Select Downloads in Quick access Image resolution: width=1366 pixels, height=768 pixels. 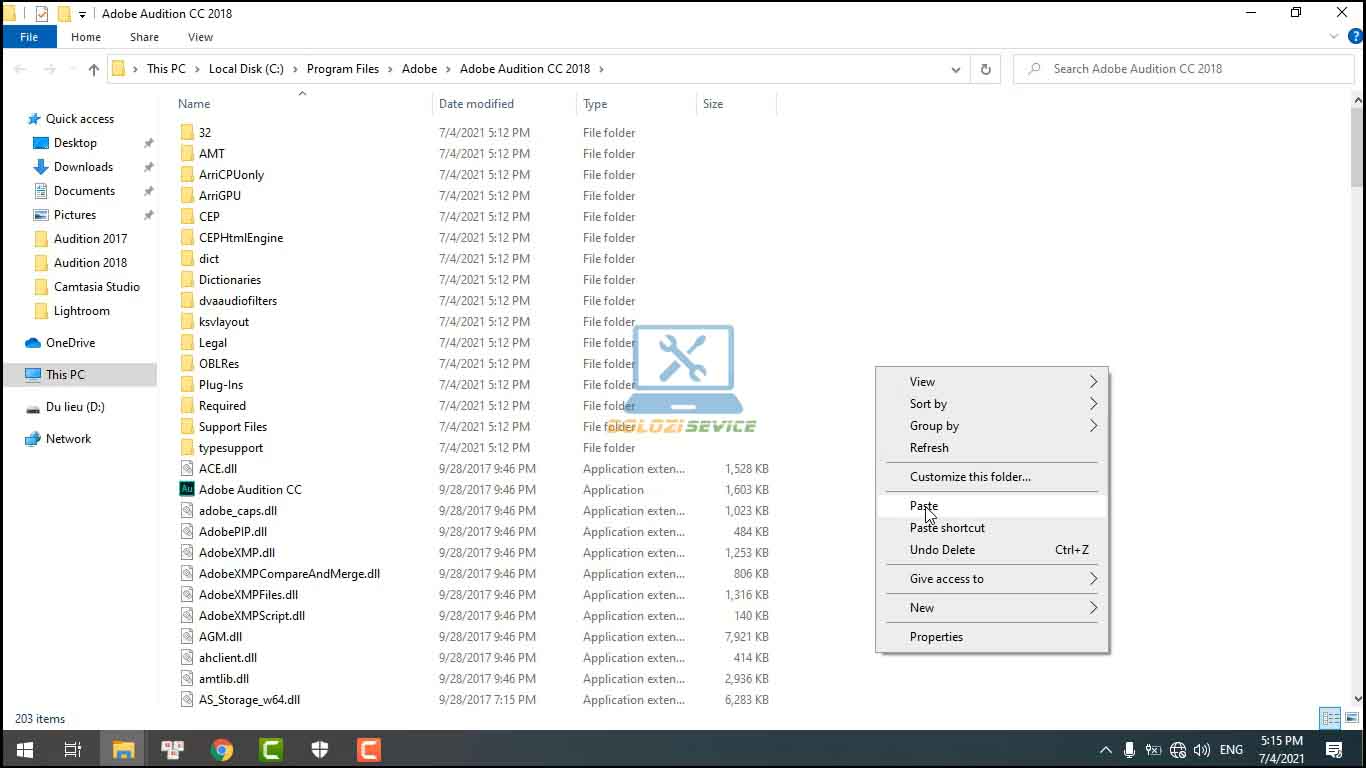[83, 167]
